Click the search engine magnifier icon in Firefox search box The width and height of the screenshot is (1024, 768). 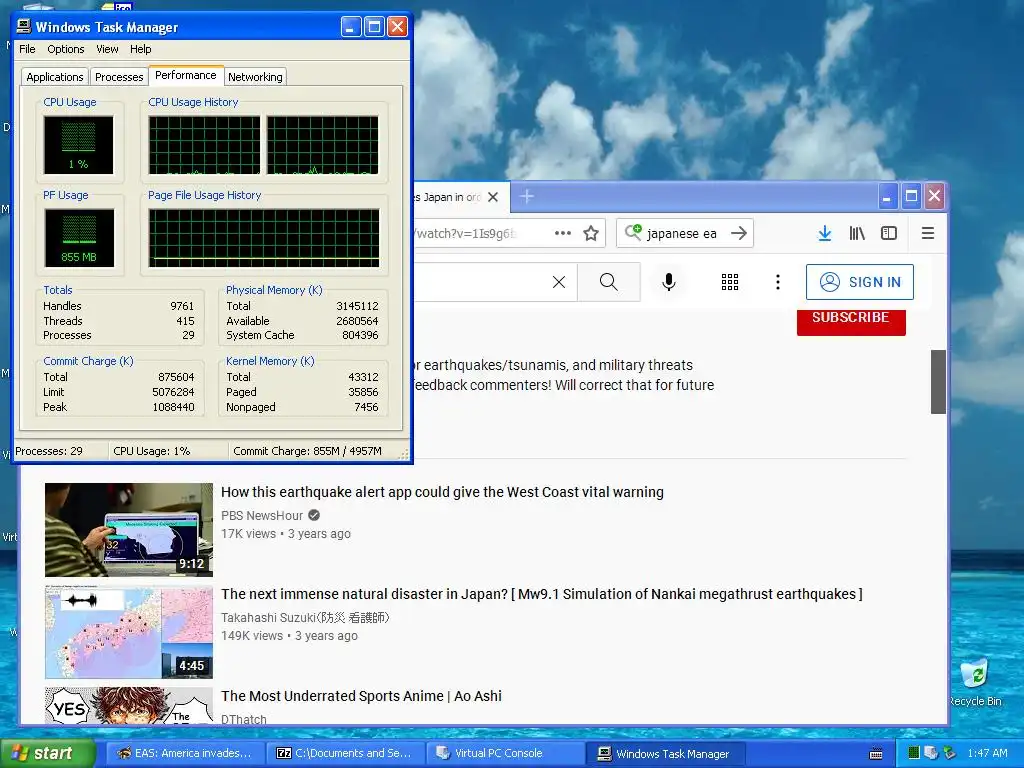click(633, 232)
